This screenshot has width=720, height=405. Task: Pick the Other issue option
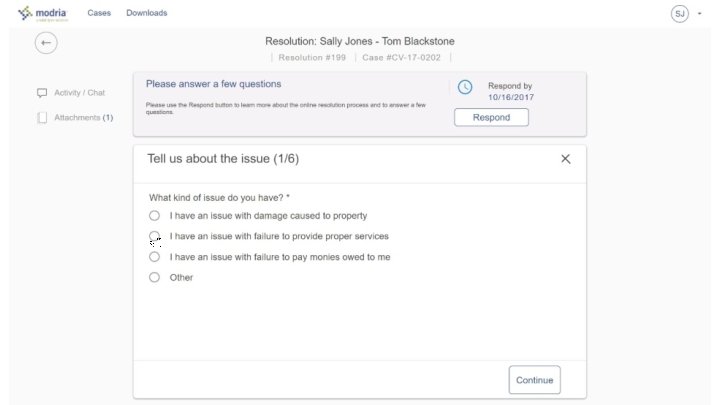click(x=154, y=278)
